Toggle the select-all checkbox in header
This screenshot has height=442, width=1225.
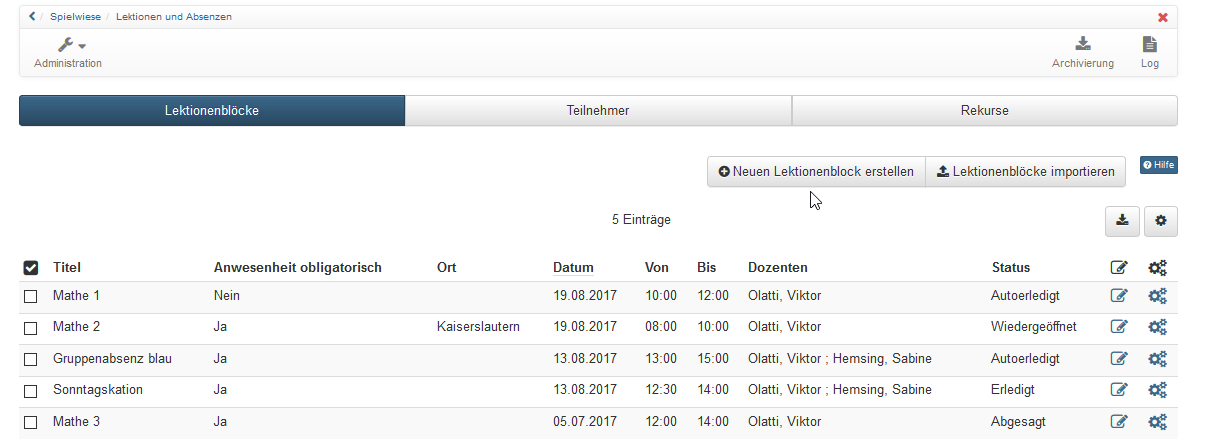coord(30,268)
